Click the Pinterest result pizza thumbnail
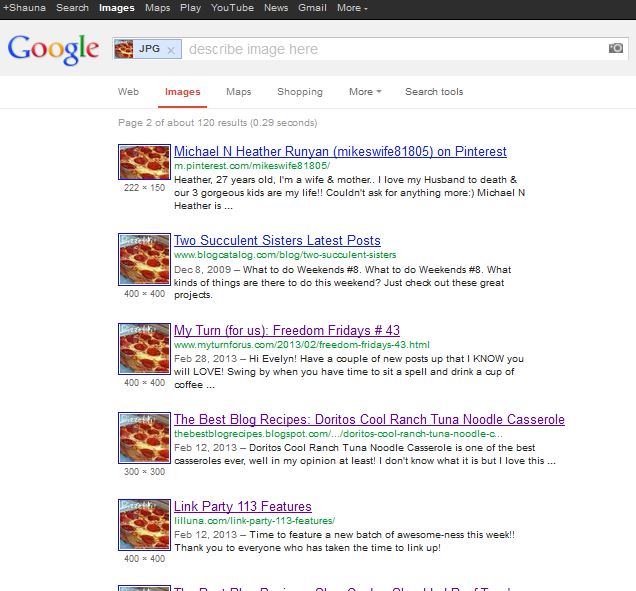The image size is (636, 591). point(144,162)
